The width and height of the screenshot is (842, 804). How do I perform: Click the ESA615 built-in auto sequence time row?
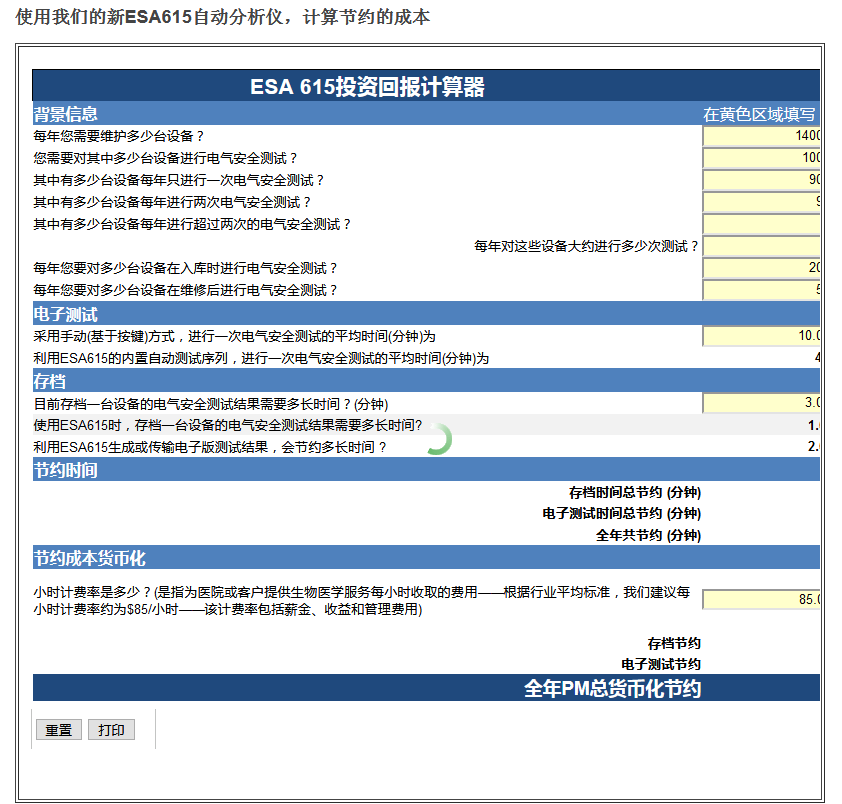click(426, 358)
